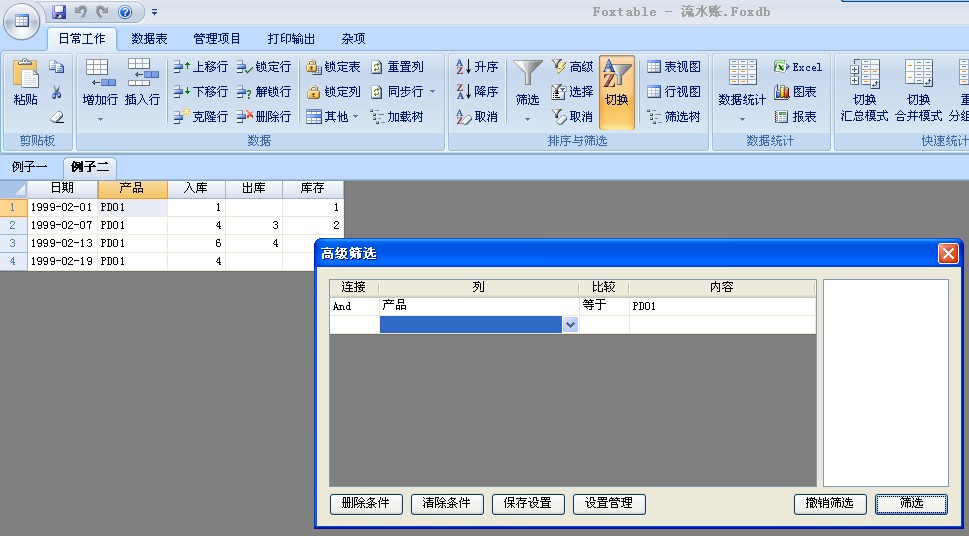The height and width of the screenshot is (536, 969).
Task: Click the 数据统计 statistics button
Action: tap(742, 82)
